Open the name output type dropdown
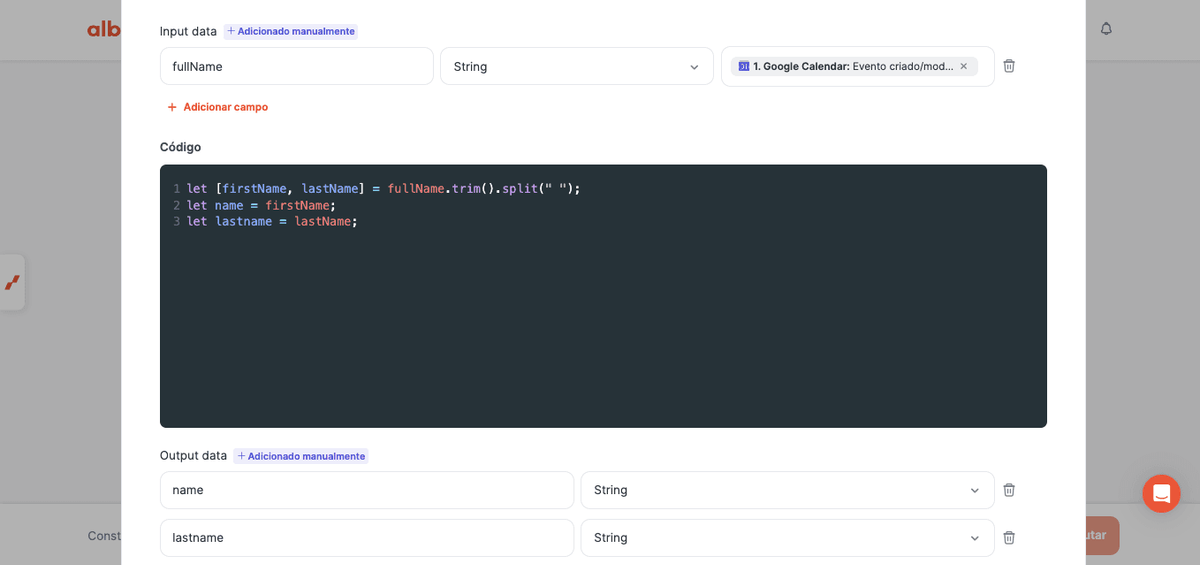Viewport: 1200px width, 565px height. [787, 490]
